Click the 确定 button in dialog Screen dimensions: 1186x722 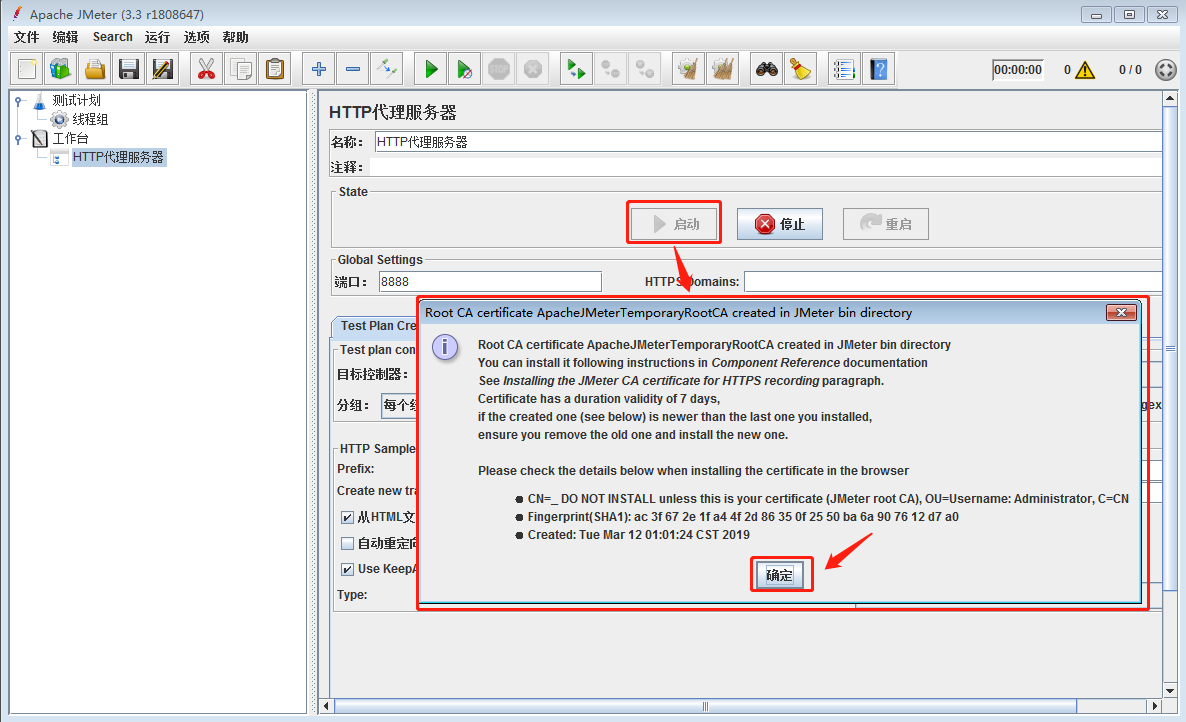(779, 575)
